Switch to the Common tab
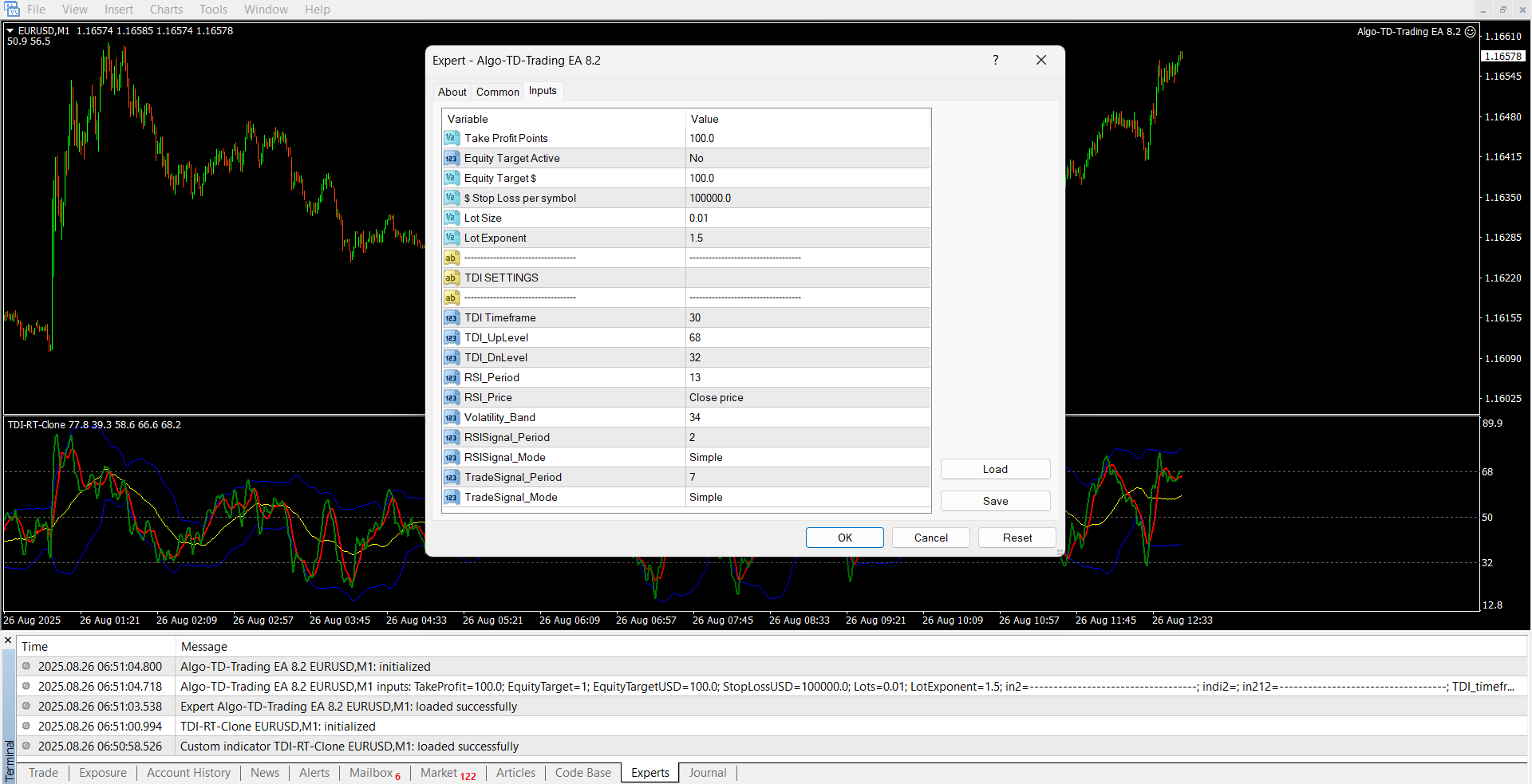Screen dimensions: 1532x784 pyautogui.click(x=497, y=92)
